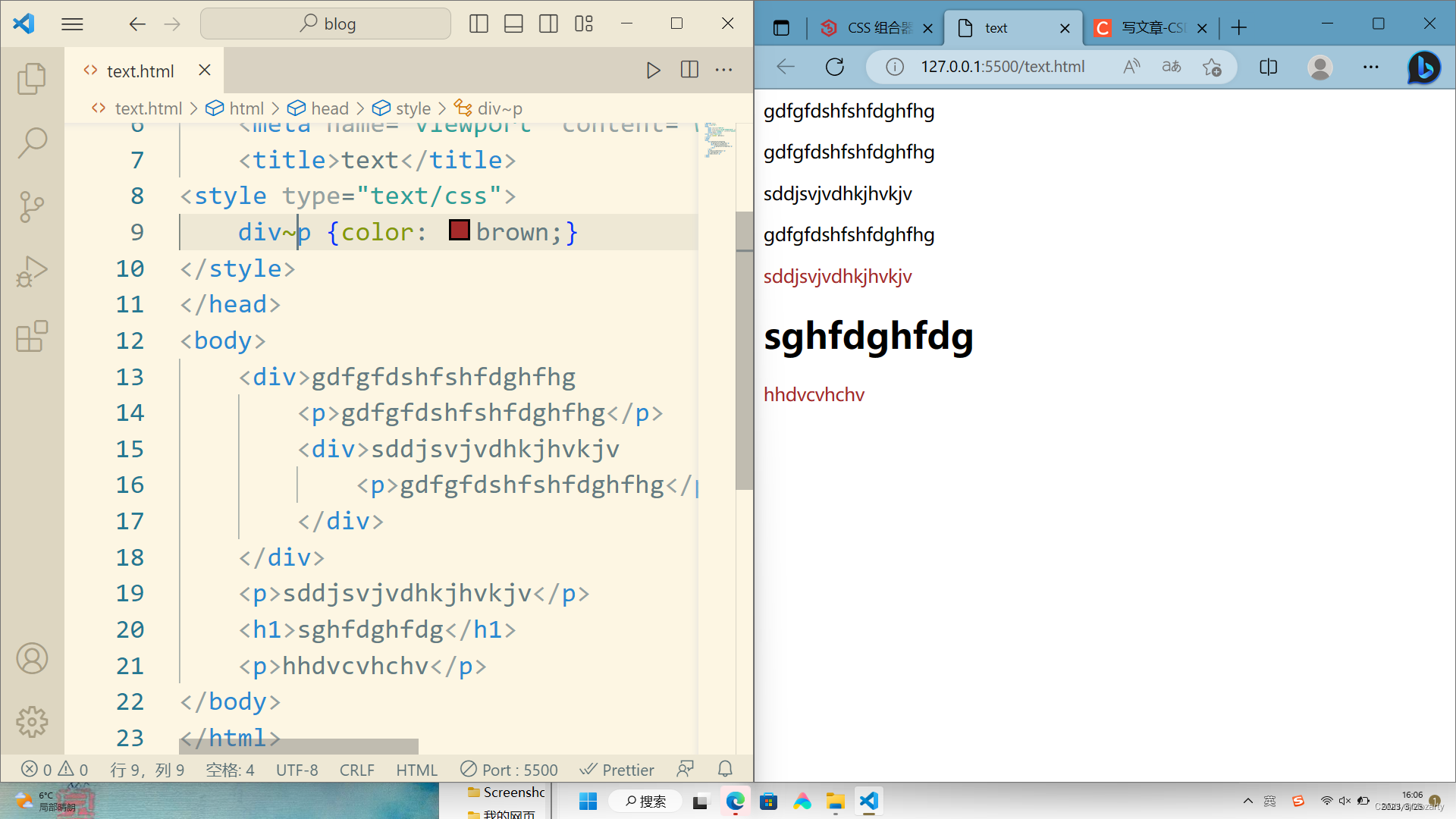Screen dimensions: 1456x819
Task: Start Read aloud in Edge
Action: click(x=1131, y=67)
